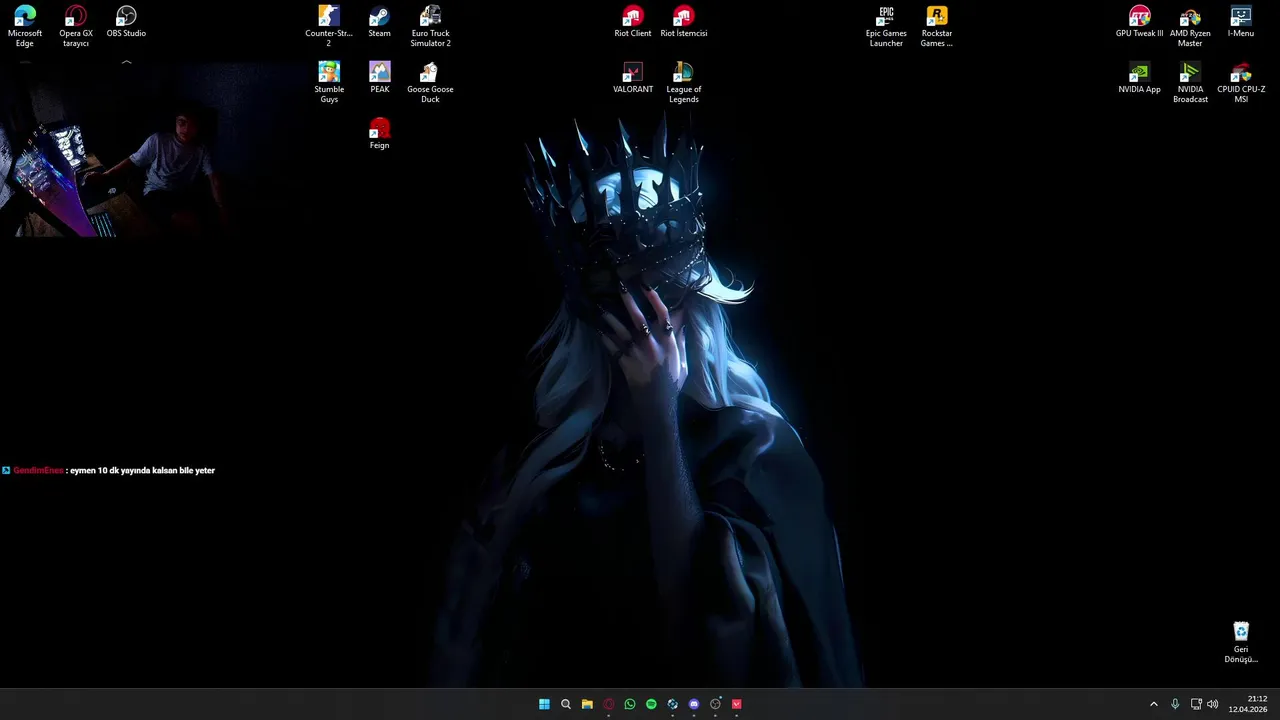Select the CPUID CPU-Z MSI icon
The height and width of the screenshot is (720, 1280).
tap(1241, 83)
